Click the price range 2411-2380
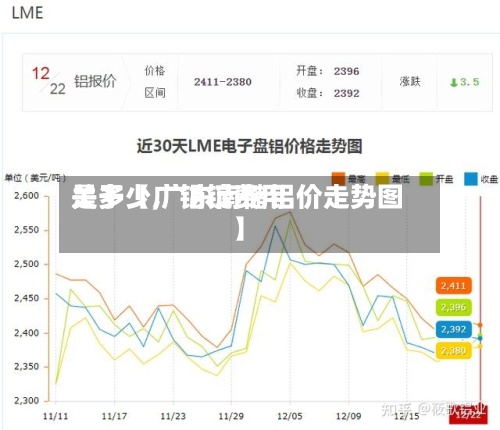 (x=223, y=82)
